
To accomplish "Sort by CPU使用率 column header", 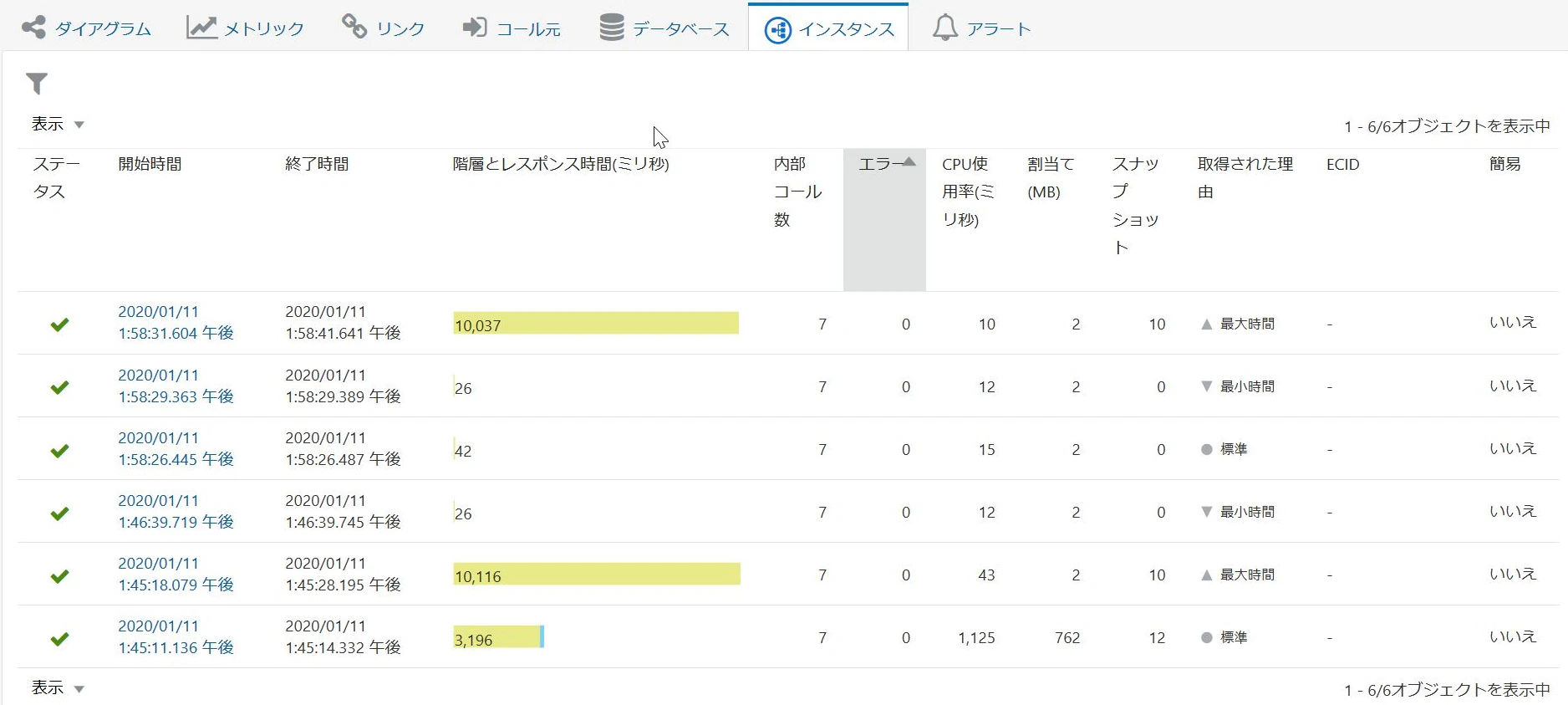I will click(968, 192).
